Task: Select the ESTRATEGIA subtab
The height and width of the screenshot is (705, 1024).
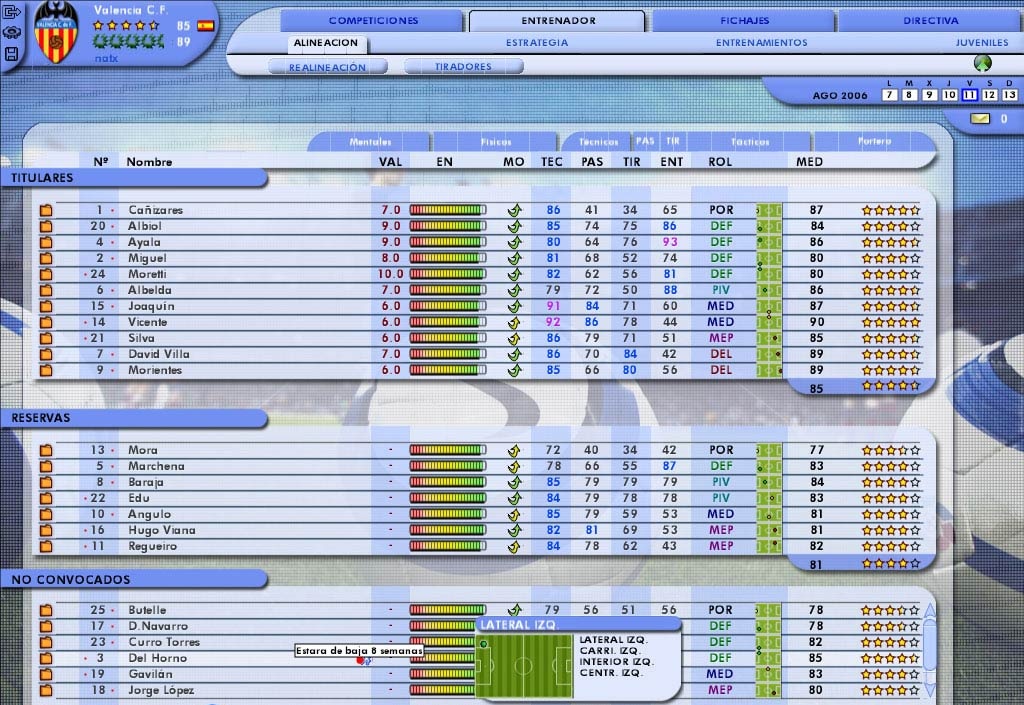Action: click(537, 43)
